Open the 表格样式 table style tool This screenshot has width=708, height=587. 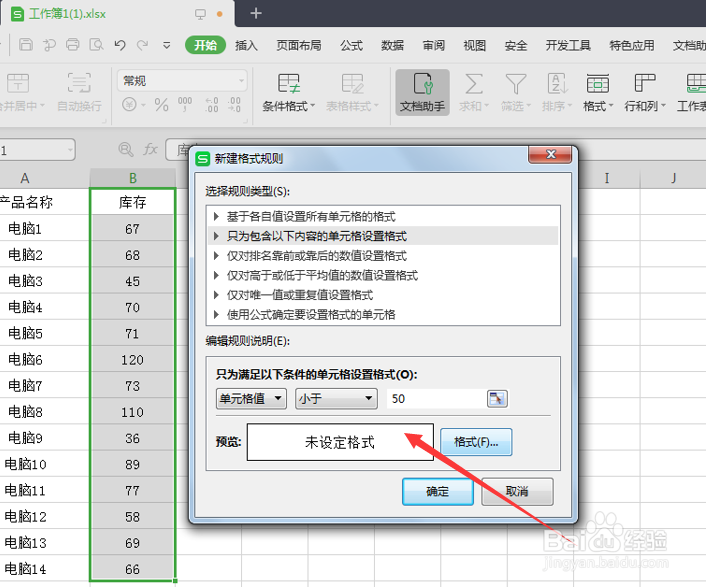point(352,93)
